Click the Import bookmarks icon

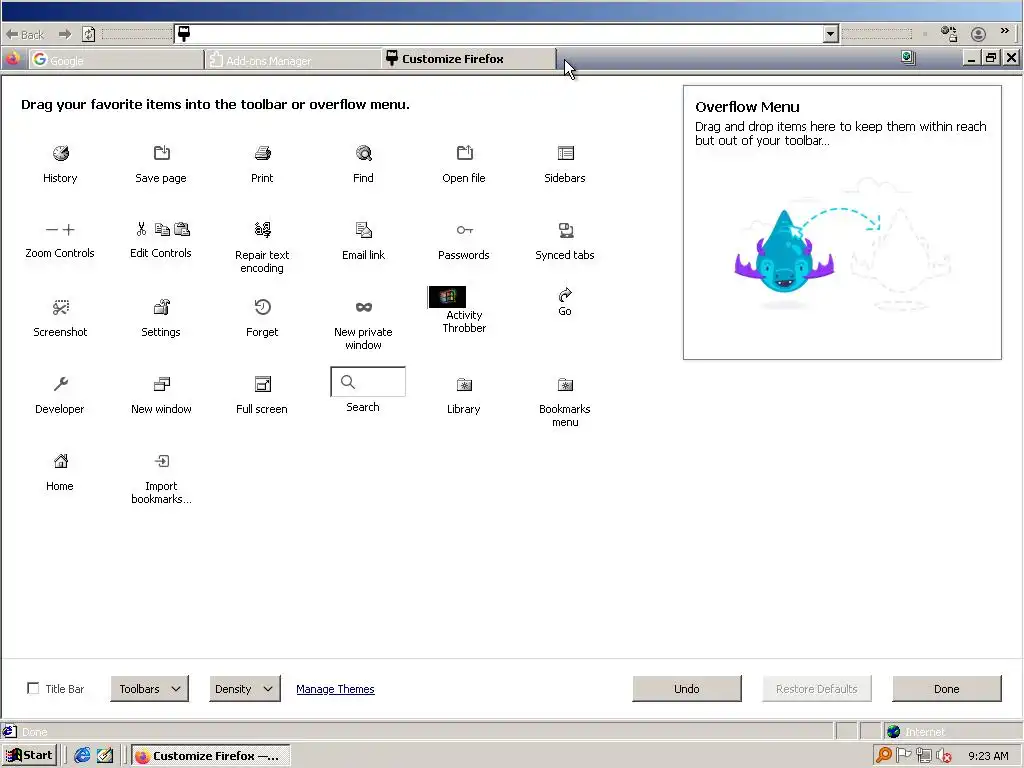(x=161, y=461)
